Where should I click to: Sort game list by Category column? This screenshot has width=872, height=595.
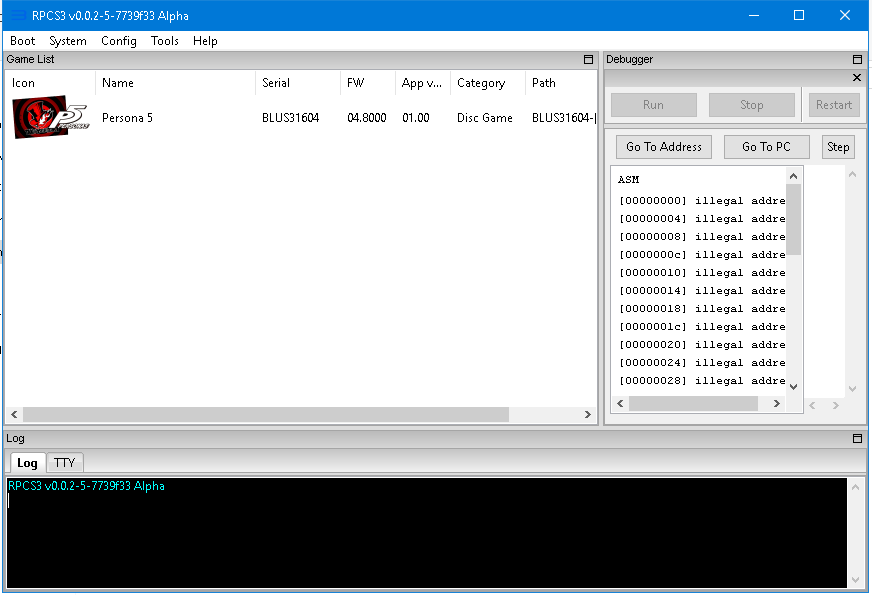click(x=488, y=83)
